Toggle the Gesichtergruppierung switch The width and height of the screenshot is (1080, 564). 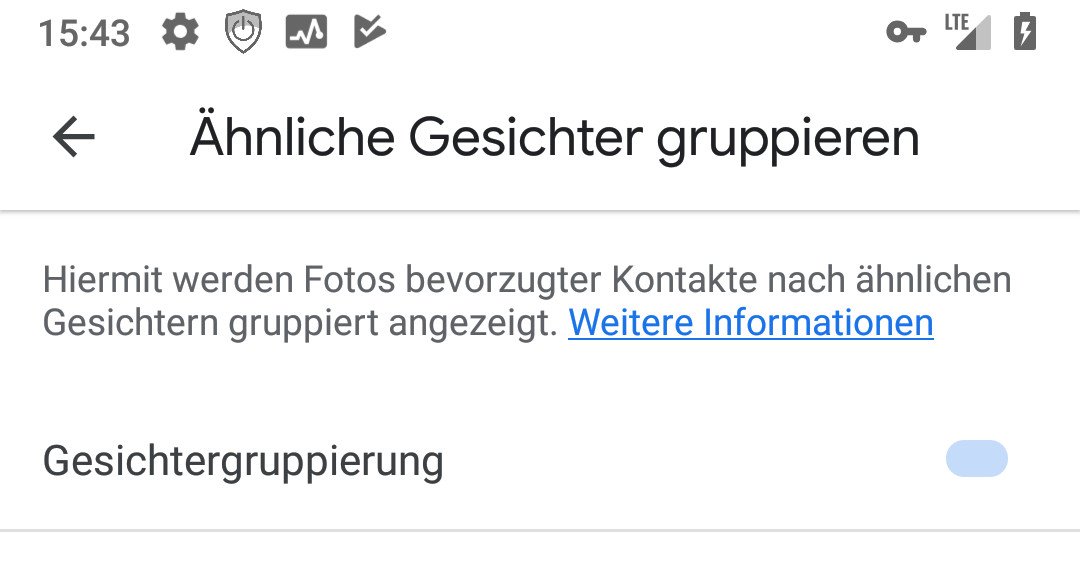coord(977,459)
